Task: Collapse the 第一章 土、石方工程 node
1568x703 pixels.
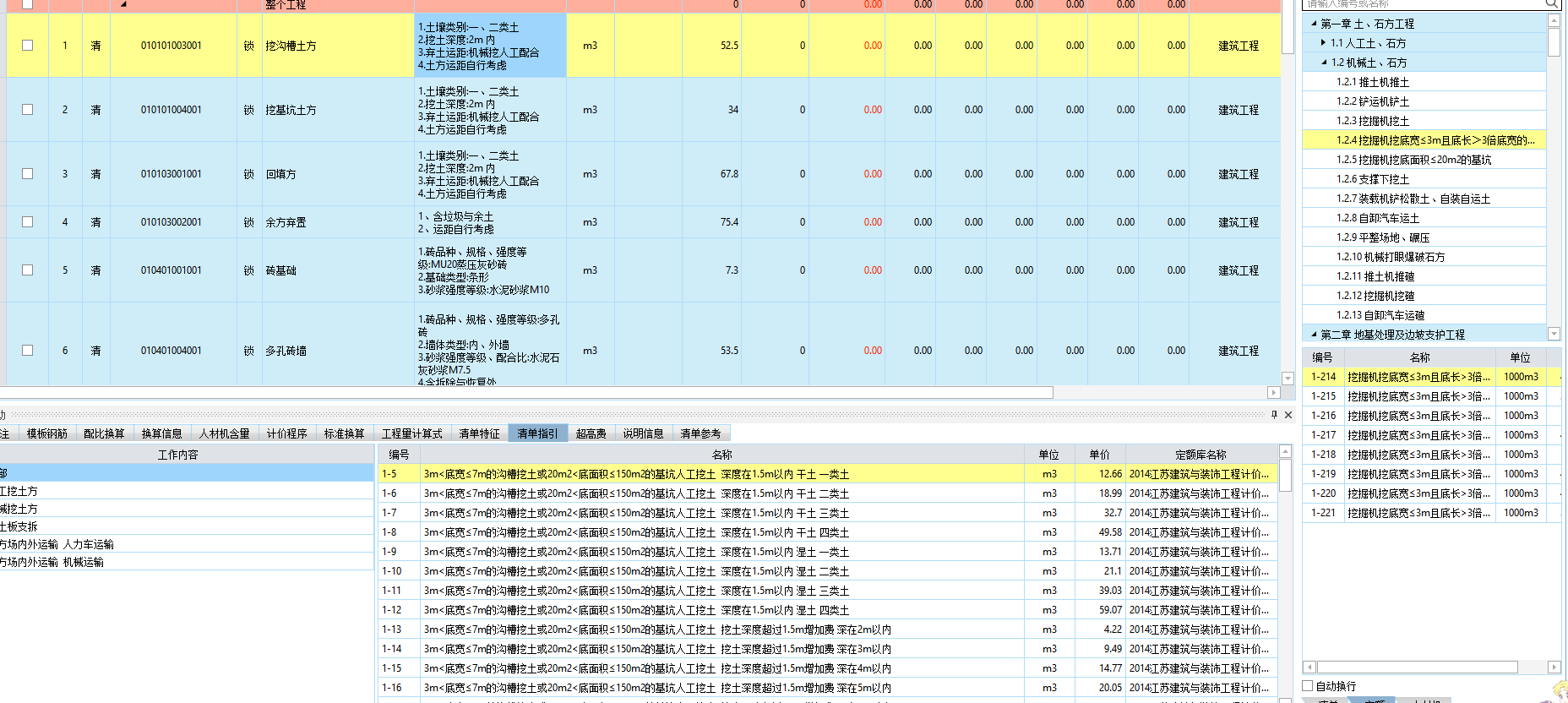Action: [x=1314, y=24]
